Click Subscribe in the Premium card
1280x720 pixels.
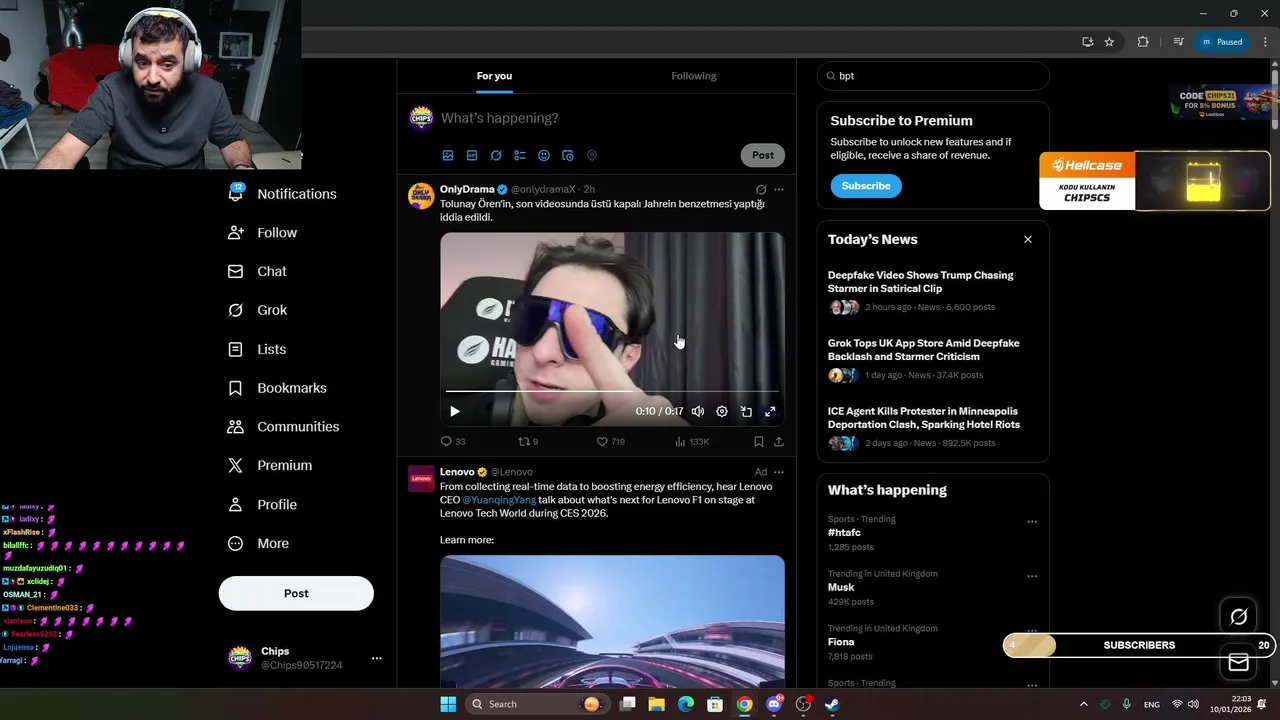point(866,186)
